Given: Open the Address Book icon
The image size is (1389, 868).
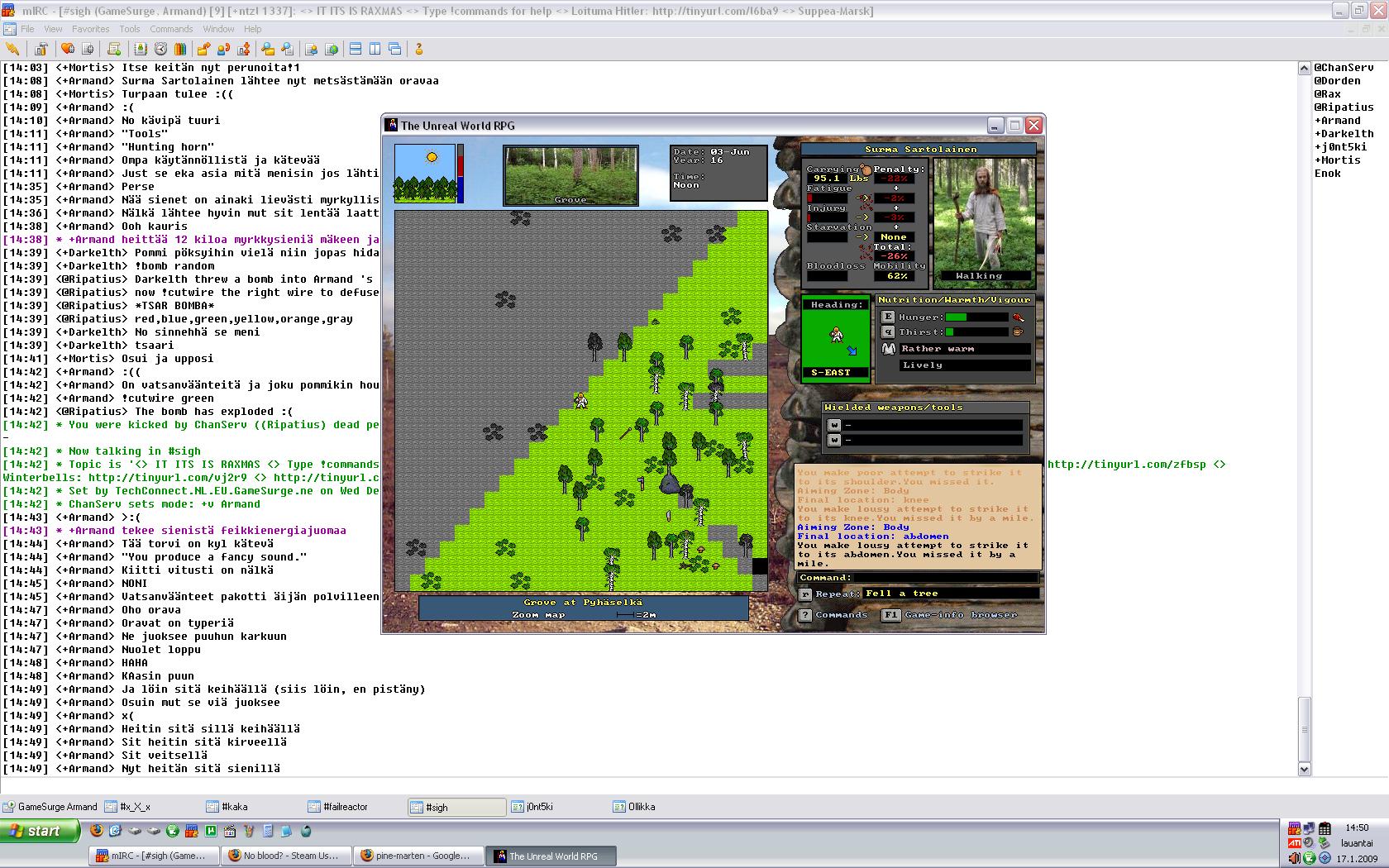Looking at the screenshot, I should (x=141, y=49).
